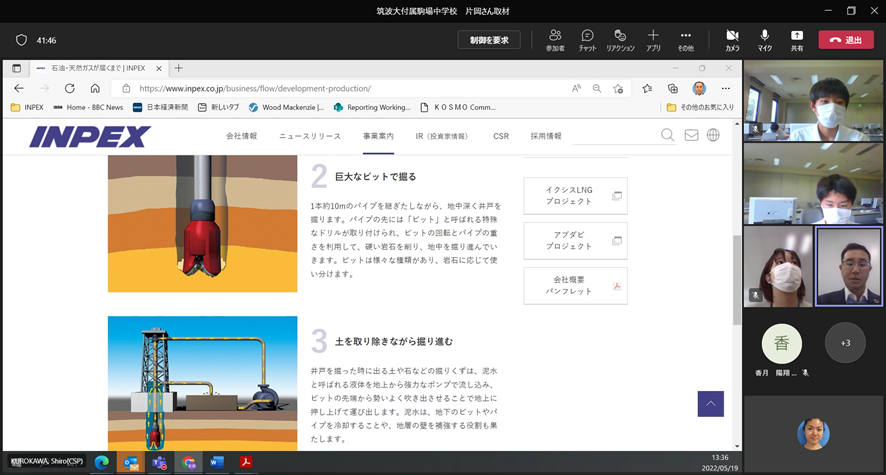Close the INPEX browser tab
This screenshot has width=886, height=475.
(x=159, y=68)
